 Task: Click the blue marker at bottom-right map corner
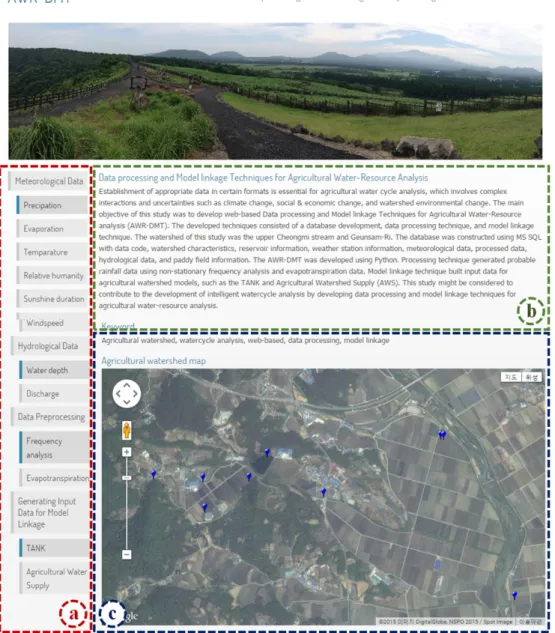[x=514, y=595]
